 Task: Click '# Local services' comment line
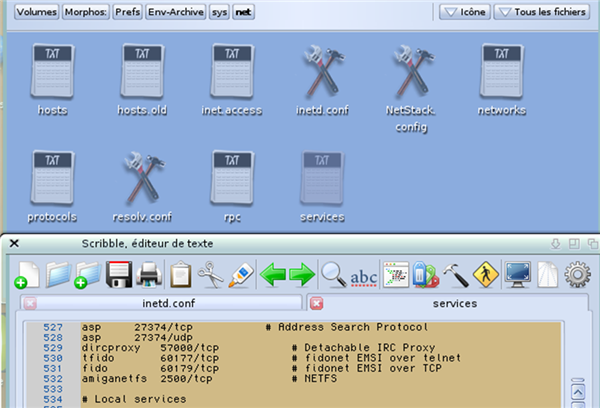[x=134, y=399]
